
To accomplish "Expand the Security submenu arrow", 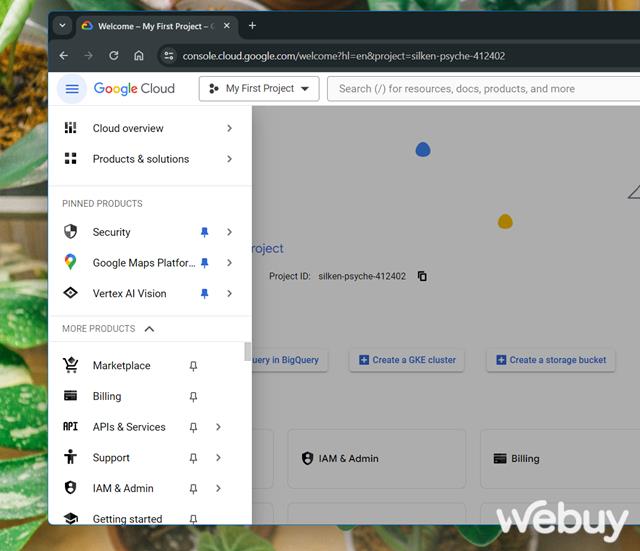I will (229, 232).
